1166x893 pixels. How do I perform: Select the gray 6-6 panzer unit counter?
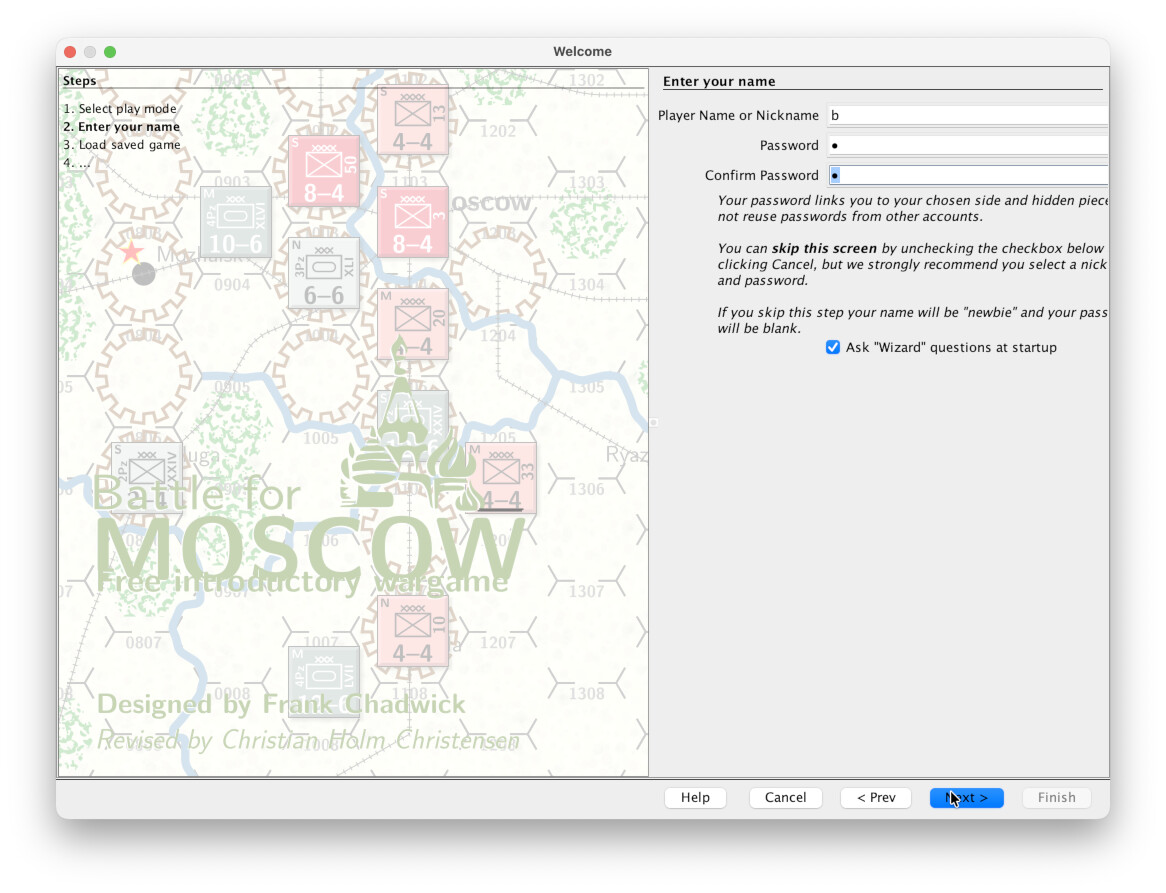[x=324, y=273]
